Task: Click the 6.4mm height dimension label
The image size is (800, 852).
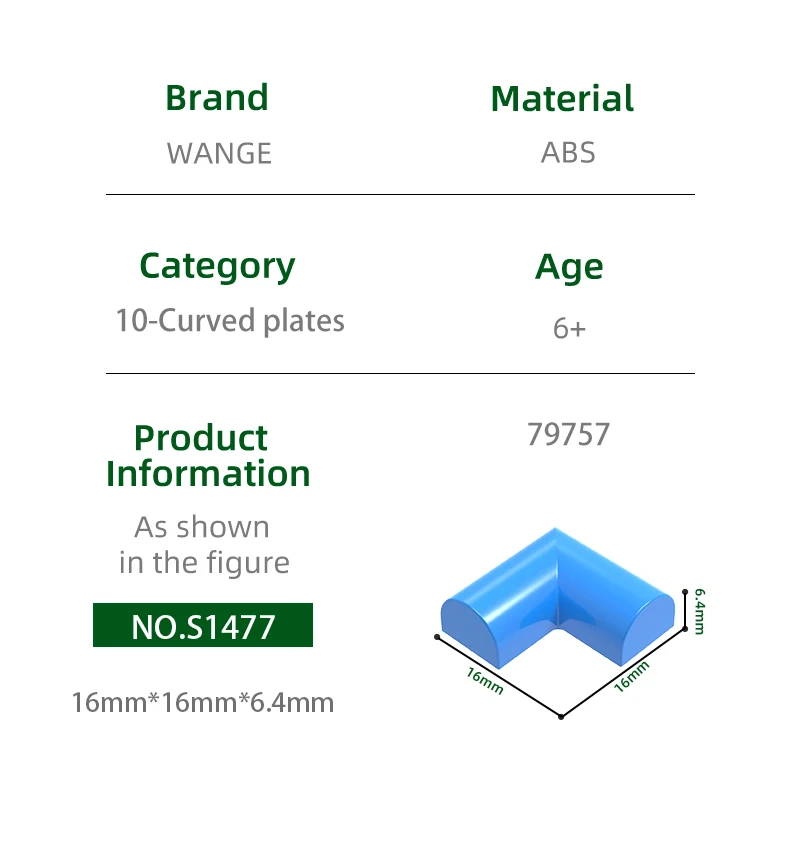Action: (700, 609)
